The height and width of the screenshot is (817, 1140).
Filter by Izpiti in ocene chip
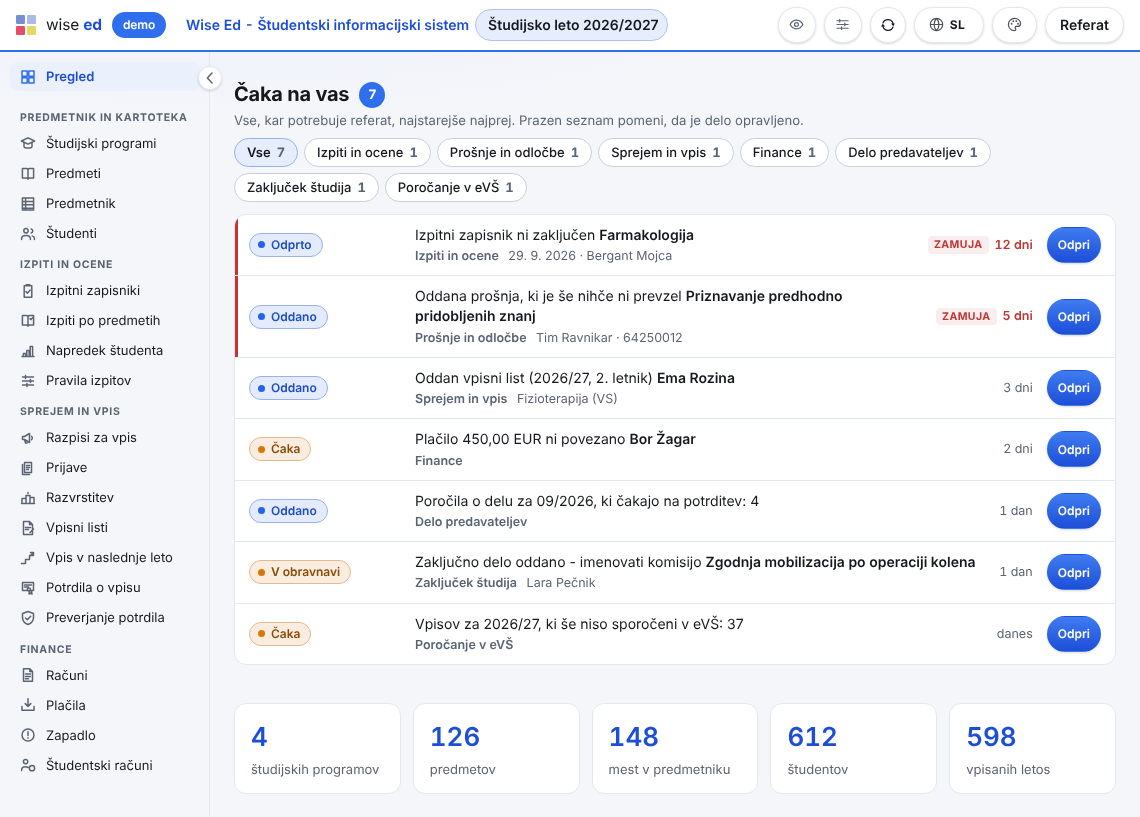[x=367, y=153]
